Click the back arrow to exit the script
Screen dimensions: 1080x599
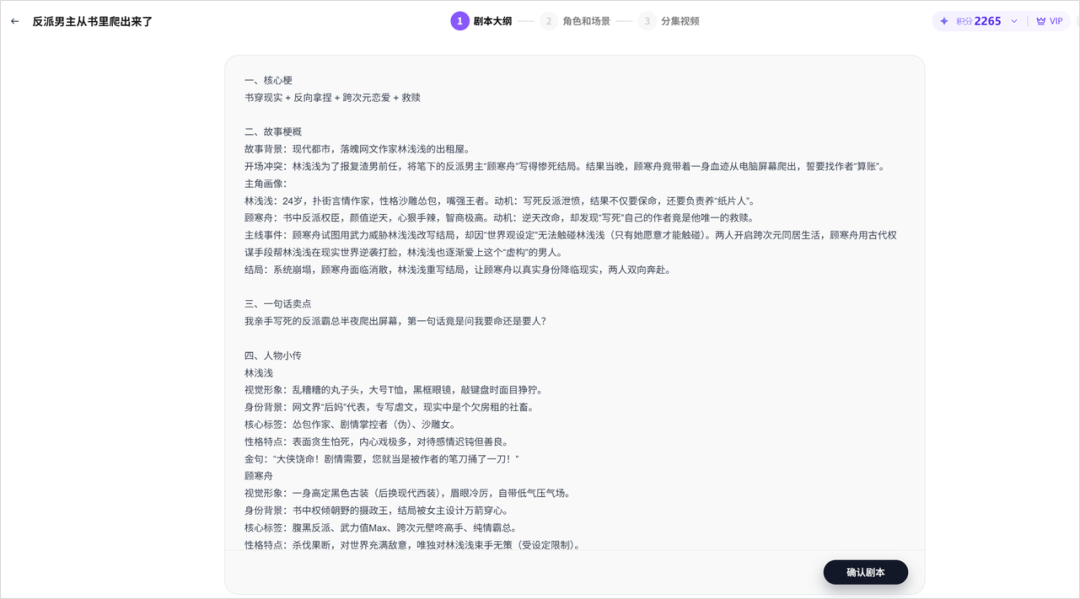15,19
